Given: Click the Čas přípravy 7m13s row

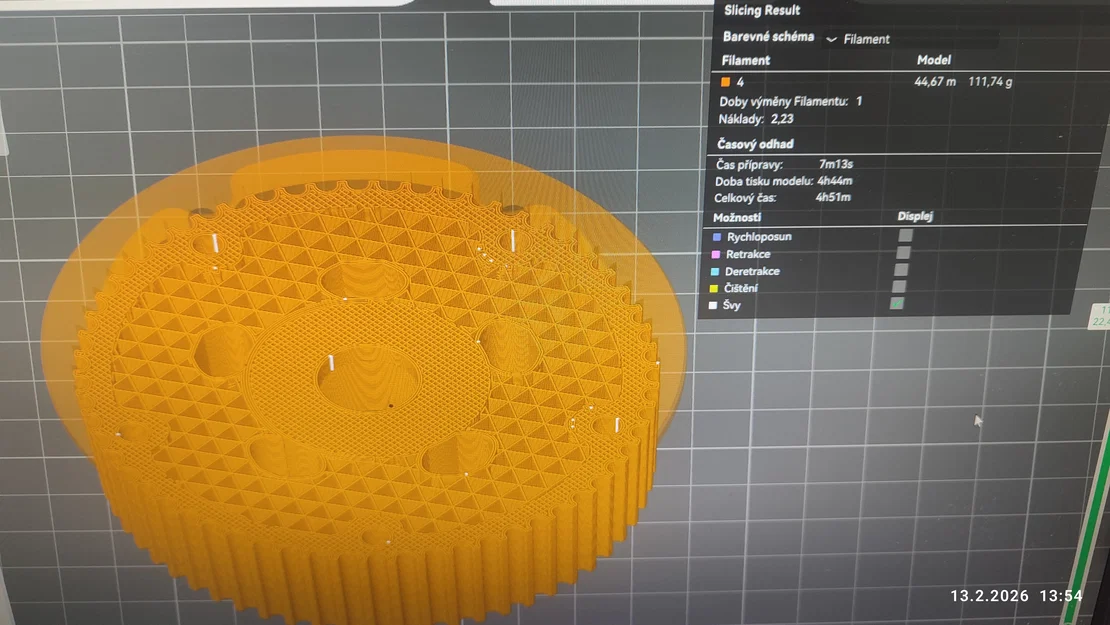Looking at the screenshot, I should point(784,164).
